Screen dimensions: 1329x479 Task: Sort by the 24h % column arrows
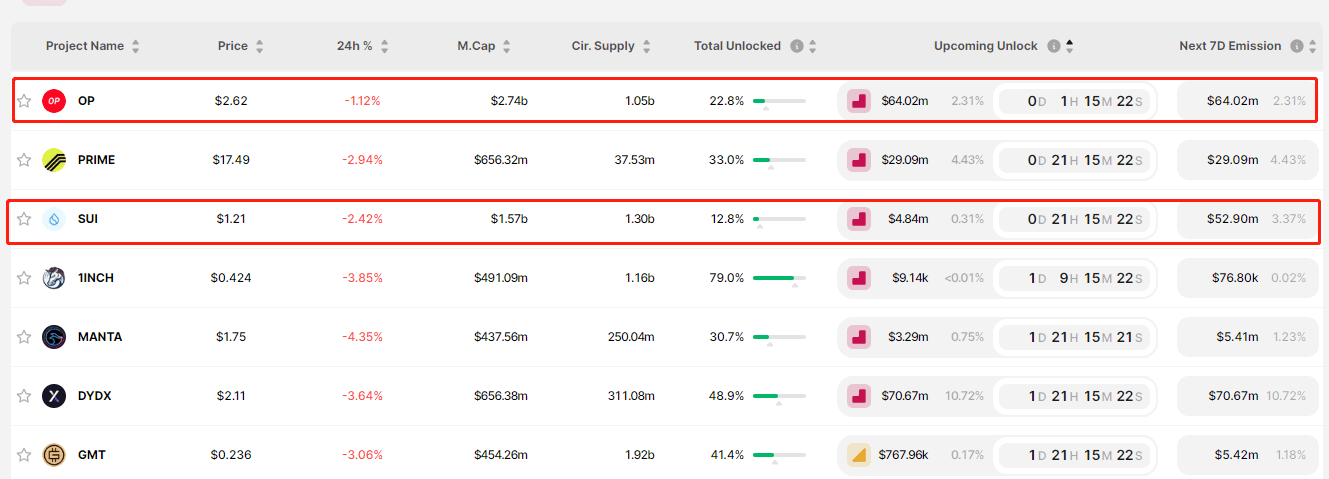click(x=385, y=46)
